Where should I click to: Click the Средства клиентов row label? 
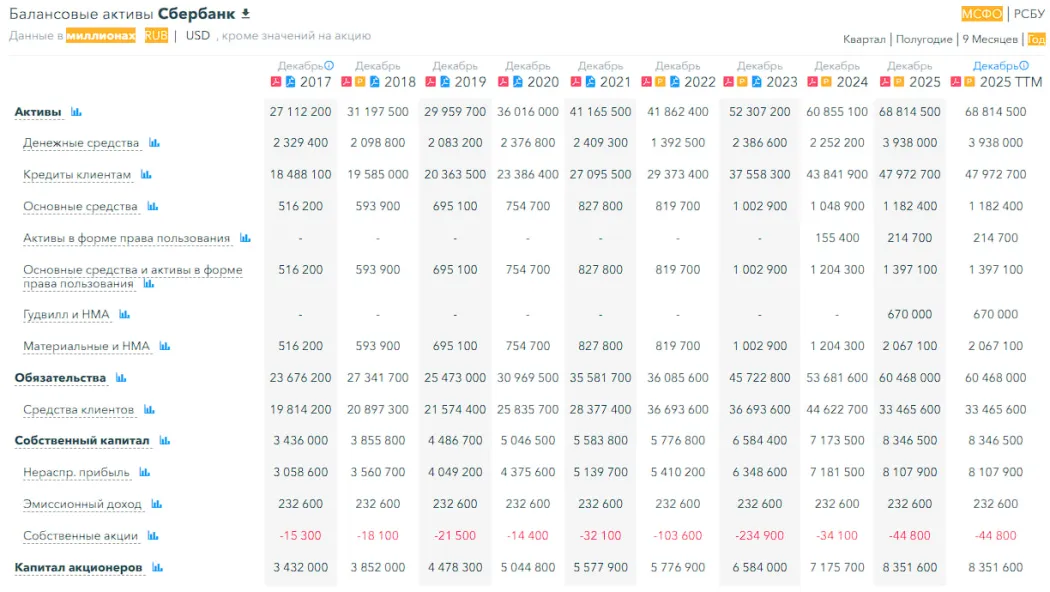pos(78,410)
